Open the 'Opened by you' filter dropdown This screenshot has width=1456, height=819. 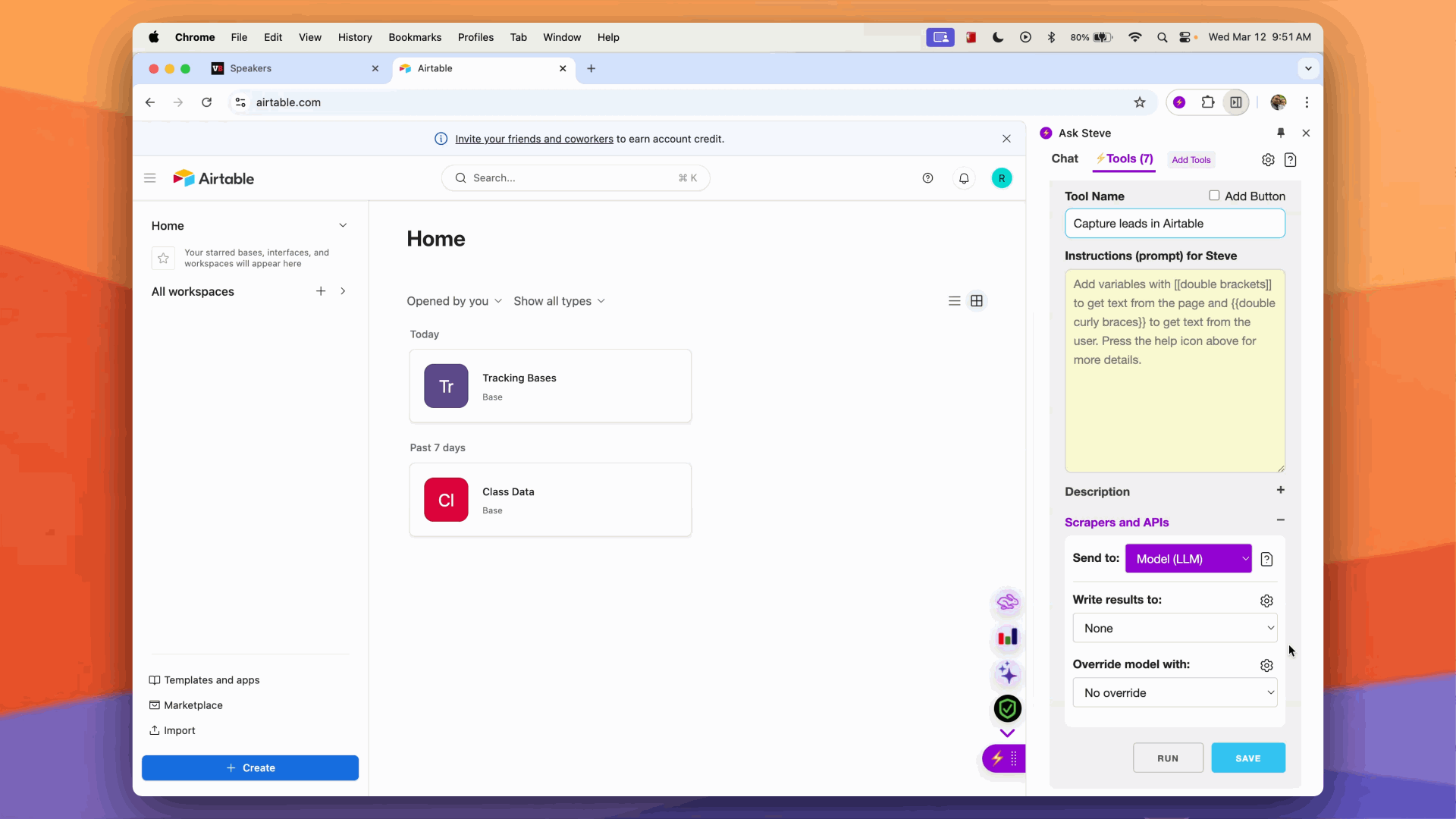tap(453, 300)
